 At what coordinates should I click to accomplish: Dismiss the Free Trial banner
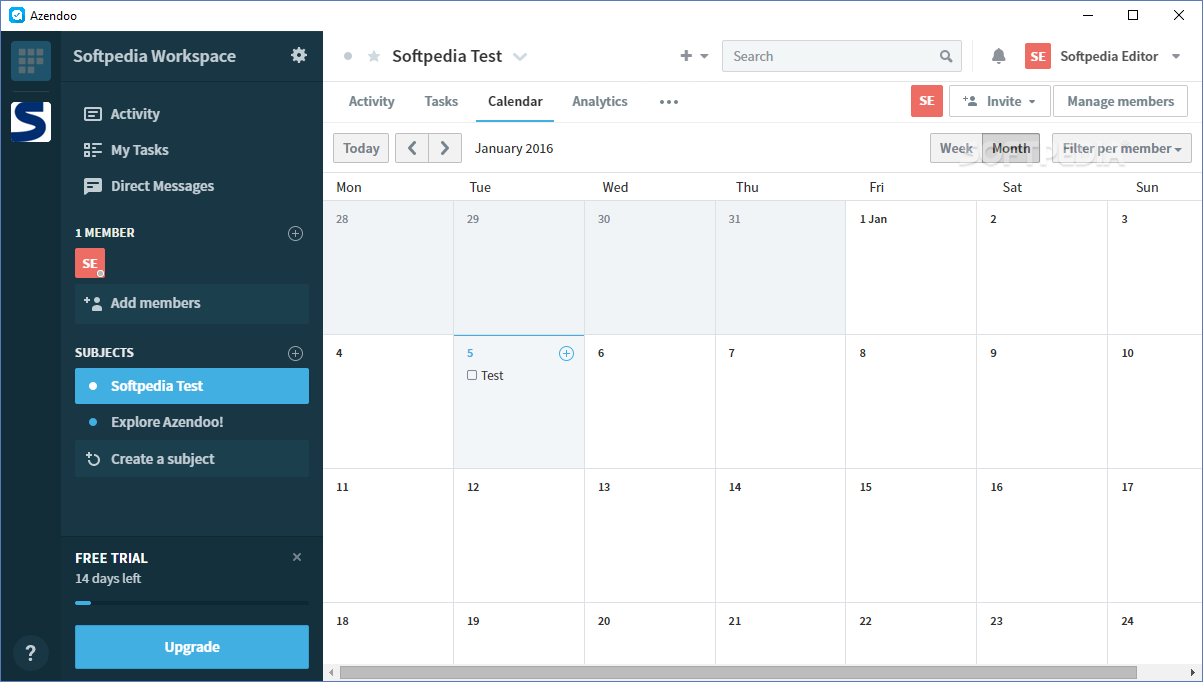tap(297, 557)
